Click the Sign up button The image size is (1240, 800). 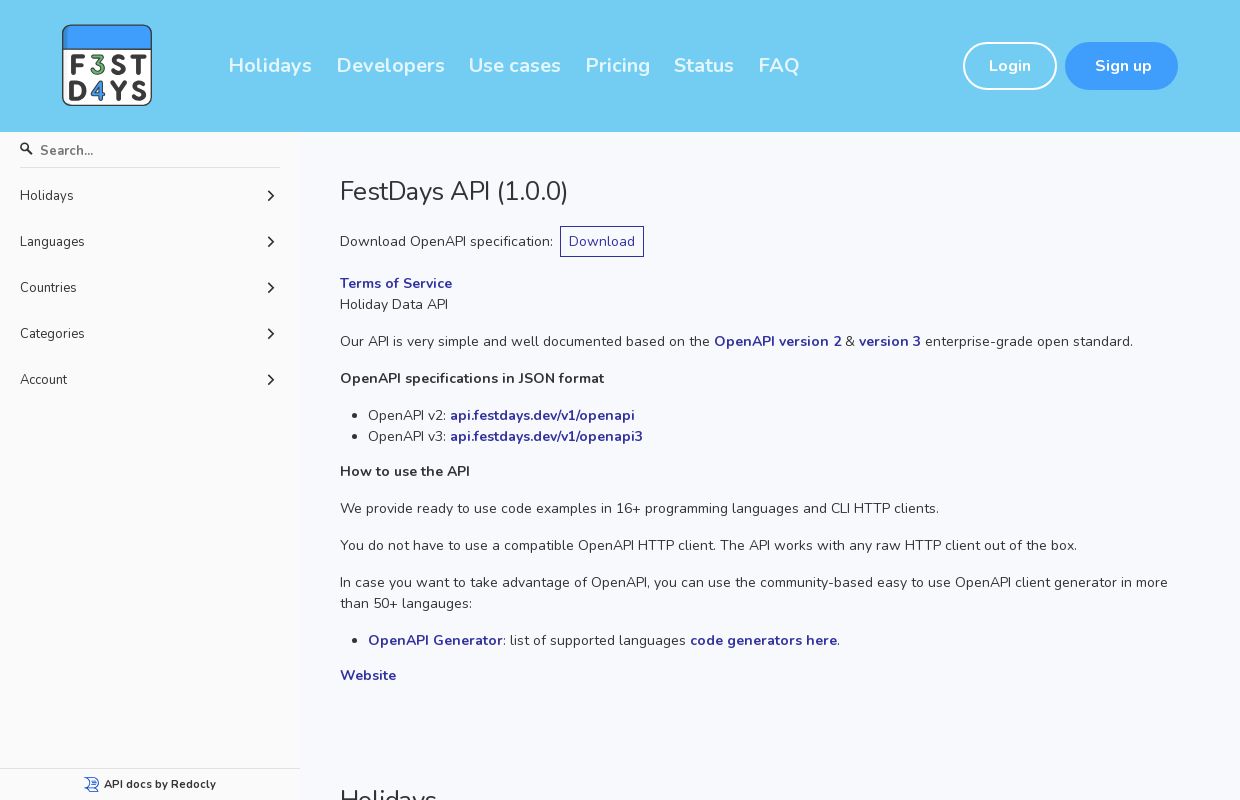coord(1122,66)
